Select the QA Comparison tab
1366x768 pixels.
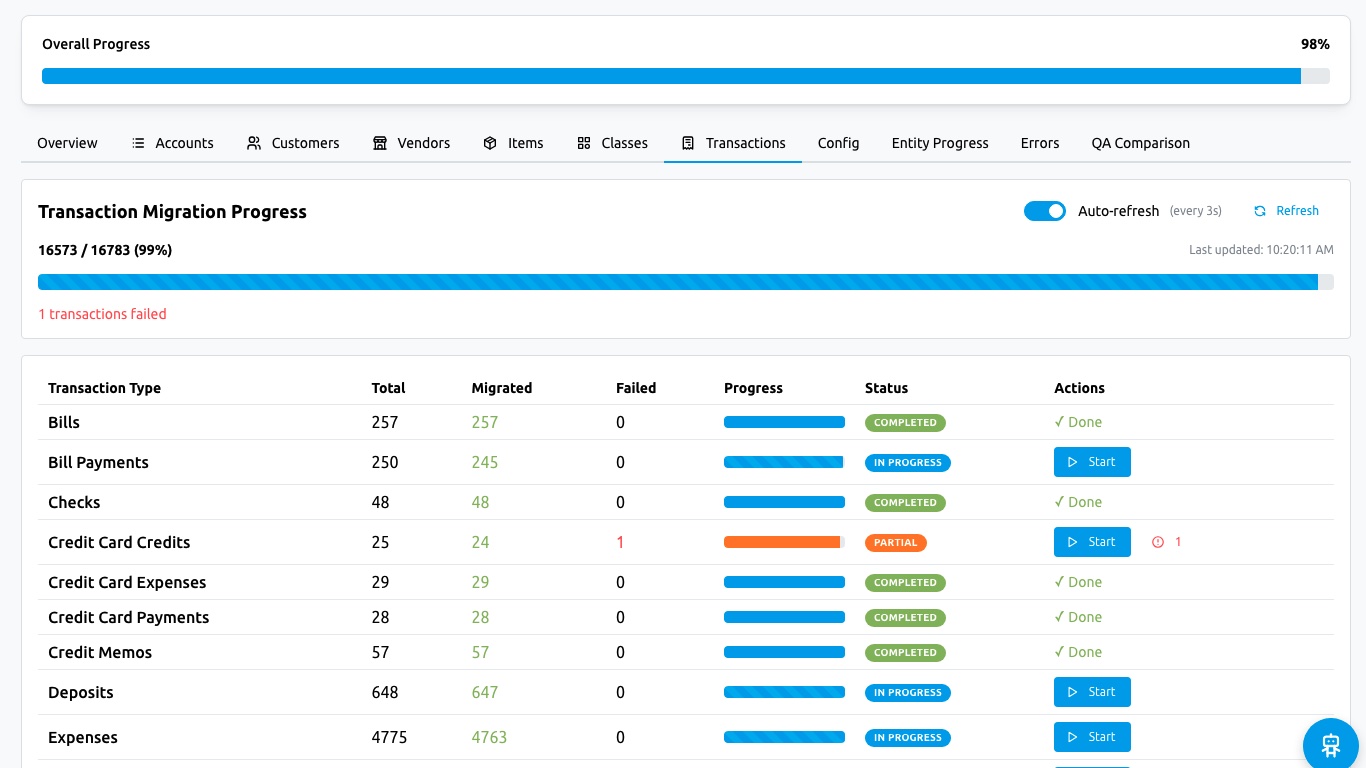pyautogui.click(x=1140, y=143)
